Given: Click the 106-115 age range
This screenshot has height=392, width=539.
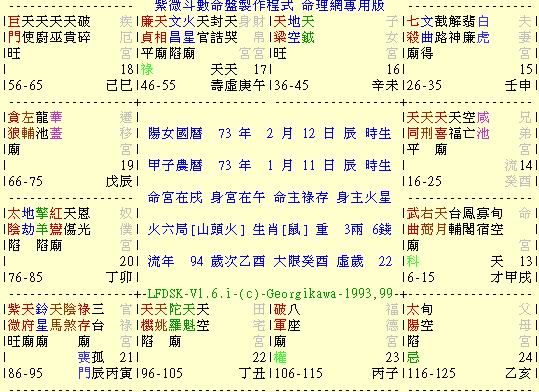Looking at the screenshot, I should tap(298, 373).
